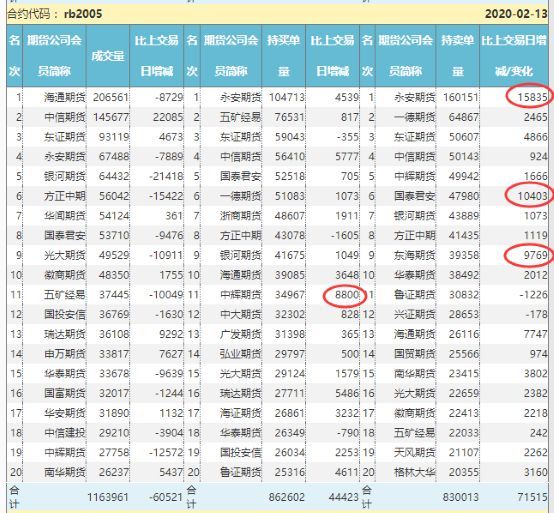Viewport: 554px width, 513px height.
Task: Click 格林大华 in short position ranking
Action: coord(414,472)
